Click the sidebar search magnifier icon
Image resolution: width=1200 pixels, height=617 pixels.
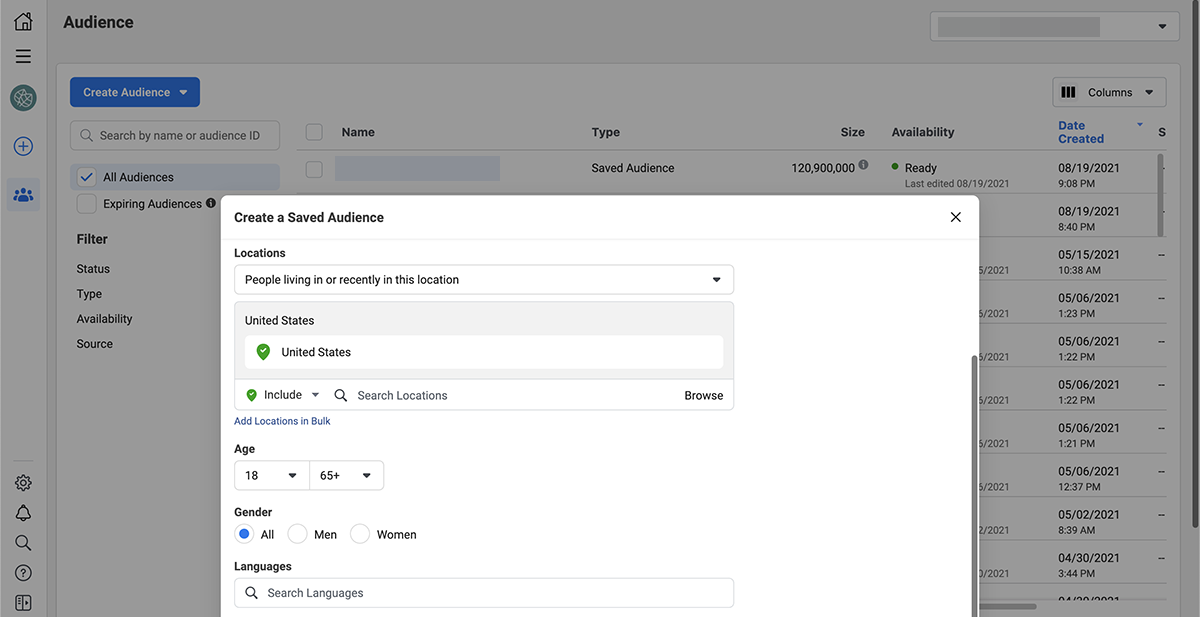(x=23, y=543)
